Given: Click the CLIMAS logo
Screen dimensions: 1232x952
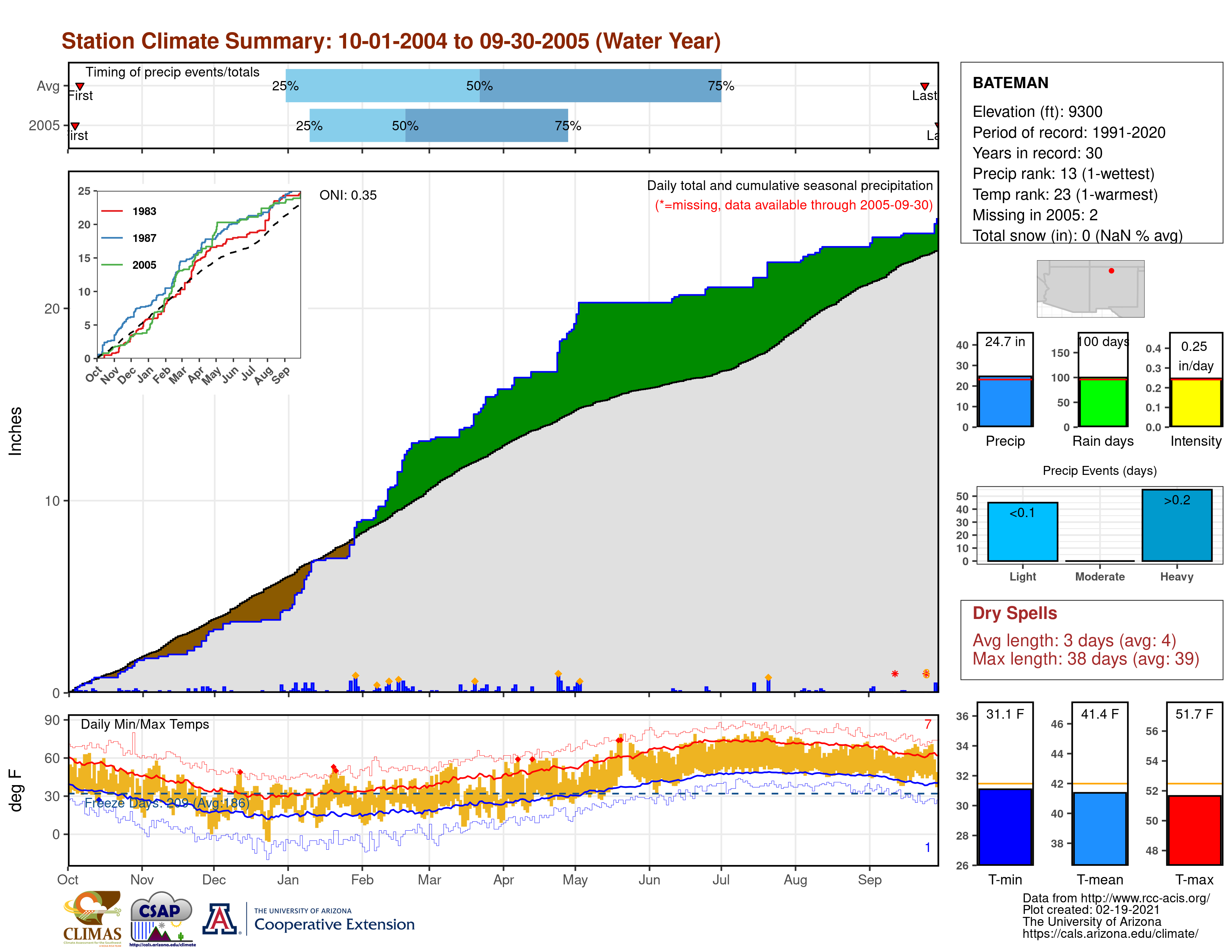Looking at the screenshot, I should pyautogui.click(x=93, y=918).
